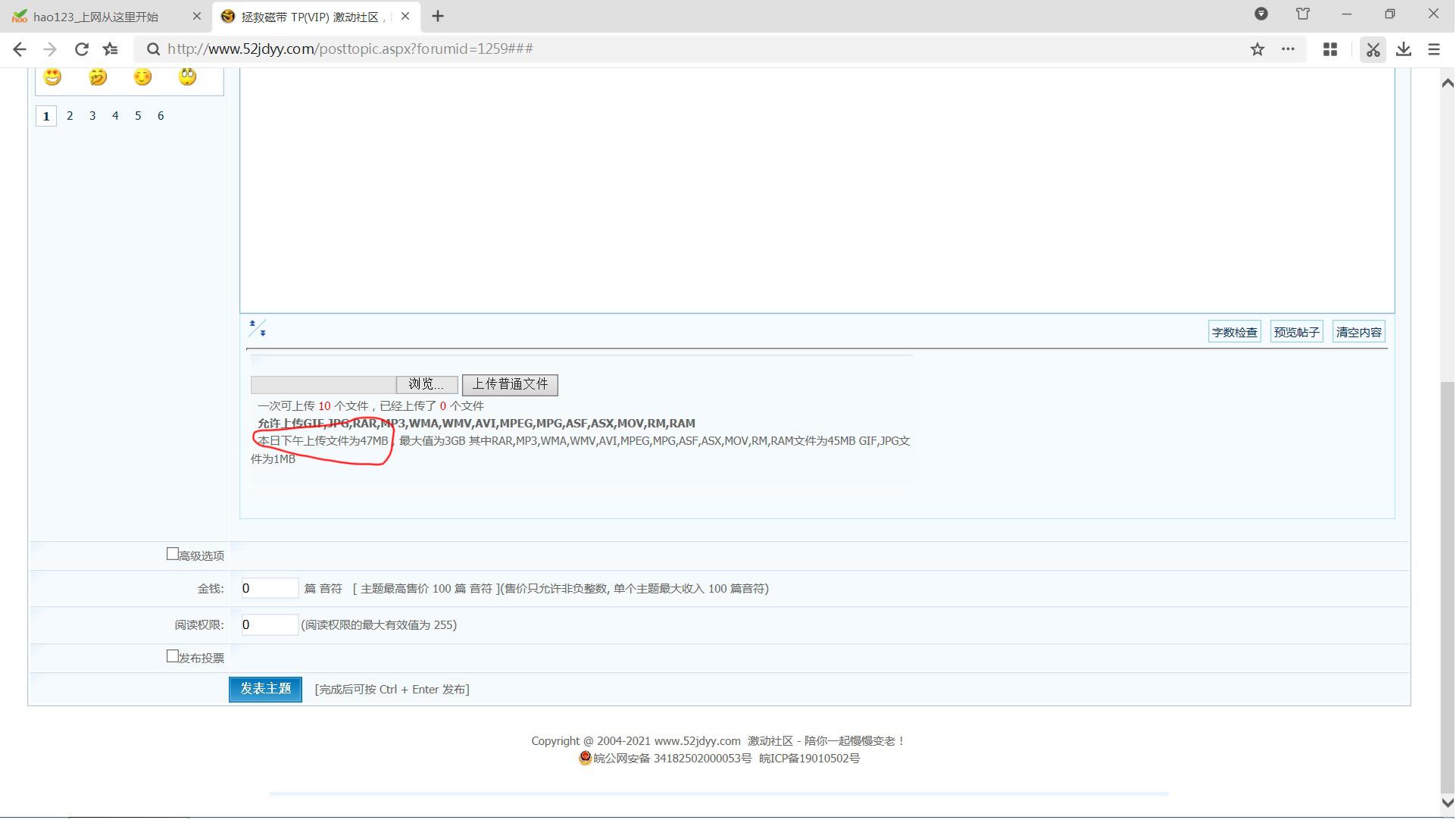
Task: Click the 本日下午上传文件为47MB text
Action: point(323,442)
